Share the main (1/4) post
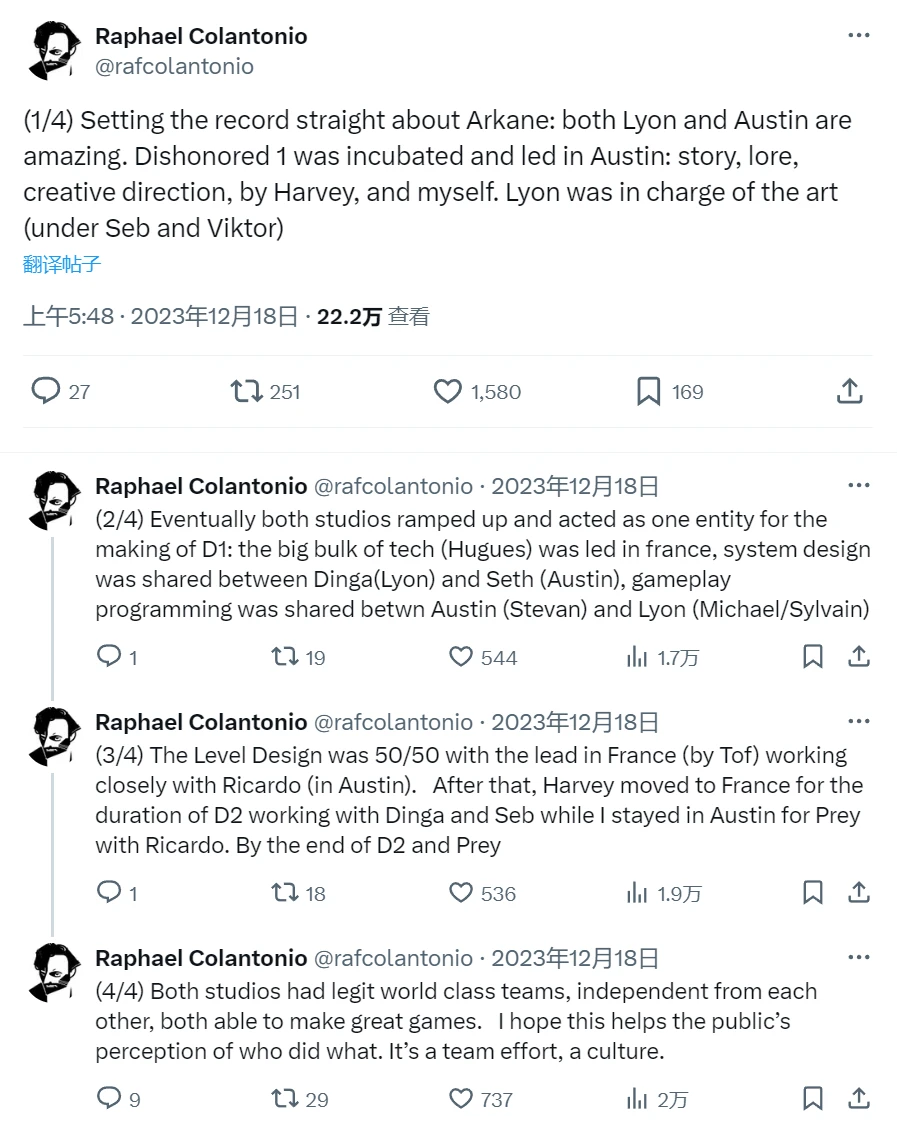This screenshot has width=897, height=1131. click(849, 391)
